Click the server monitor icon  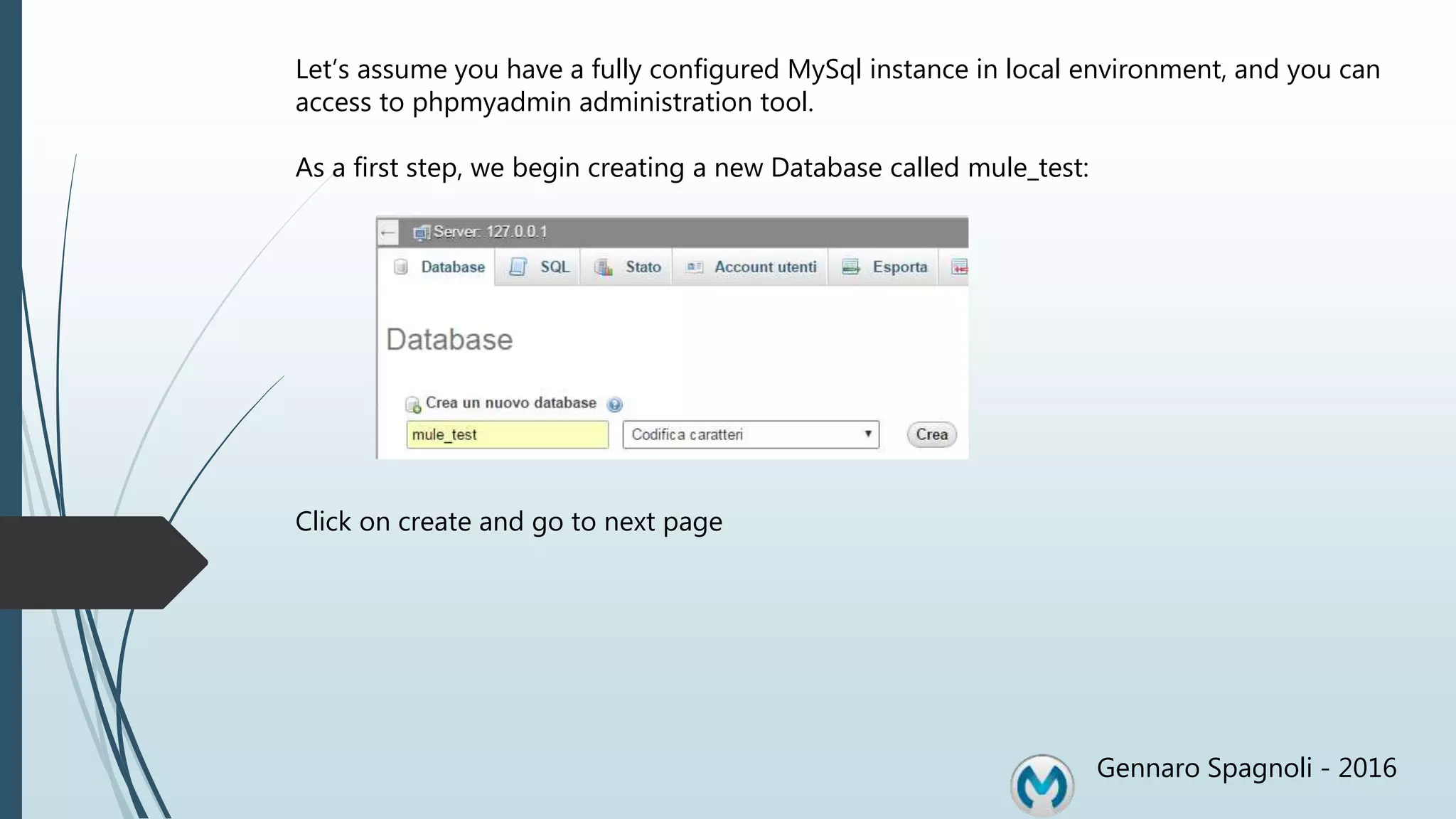(x=422, y=232)
